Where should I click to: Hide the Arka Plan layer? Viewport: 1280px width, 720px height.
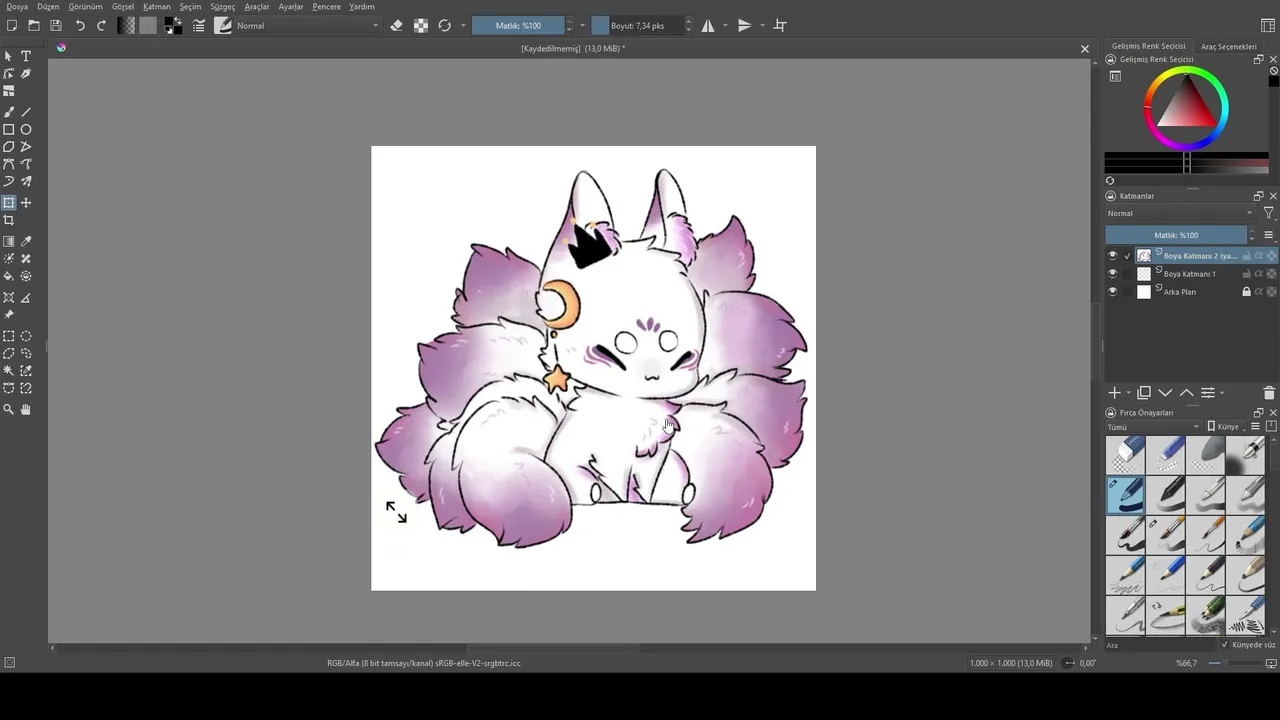(1112, 292)
